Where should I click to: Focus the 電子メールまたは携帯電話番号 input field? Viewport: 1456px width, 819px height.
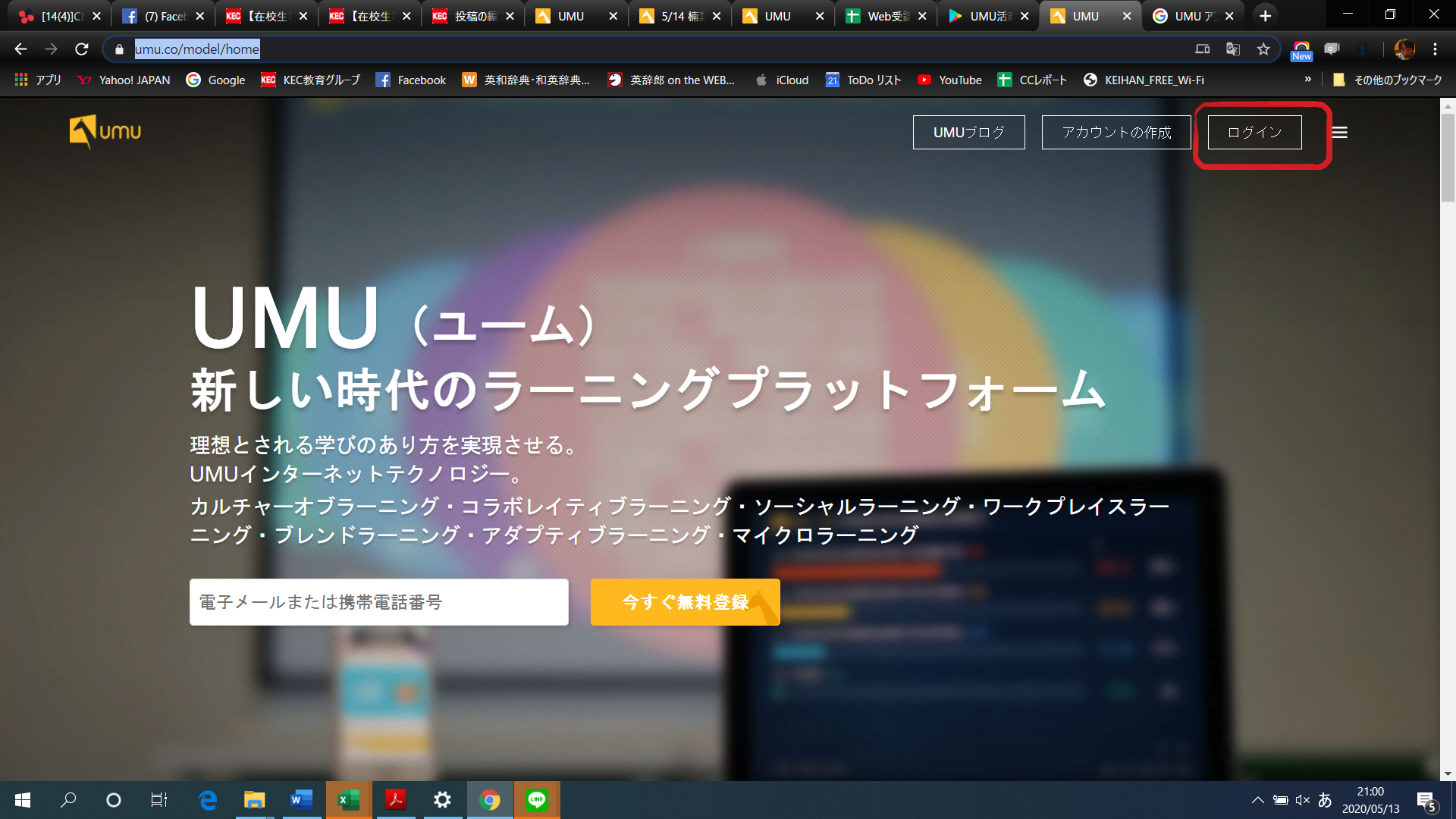click(x=378, y=602)
